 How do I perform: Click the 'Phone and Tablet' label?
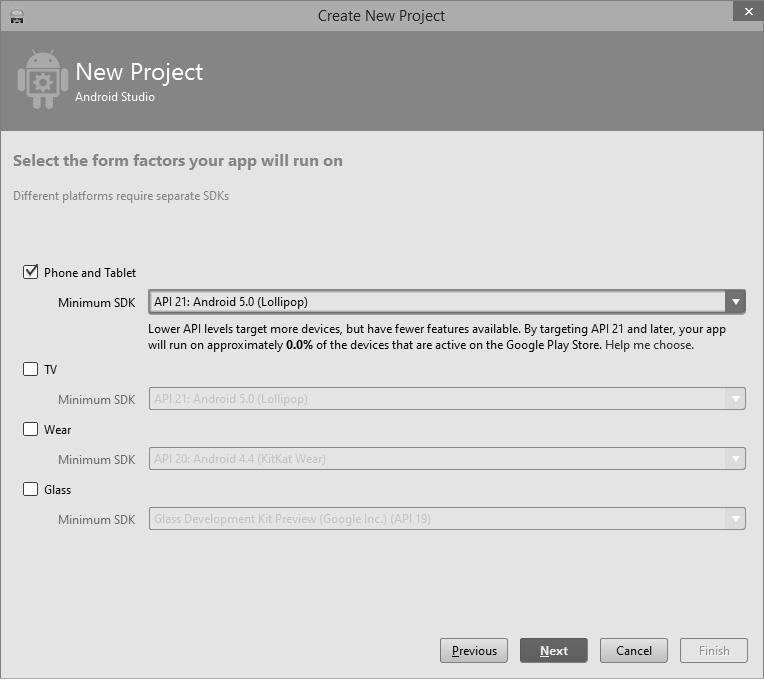[90, 273]
